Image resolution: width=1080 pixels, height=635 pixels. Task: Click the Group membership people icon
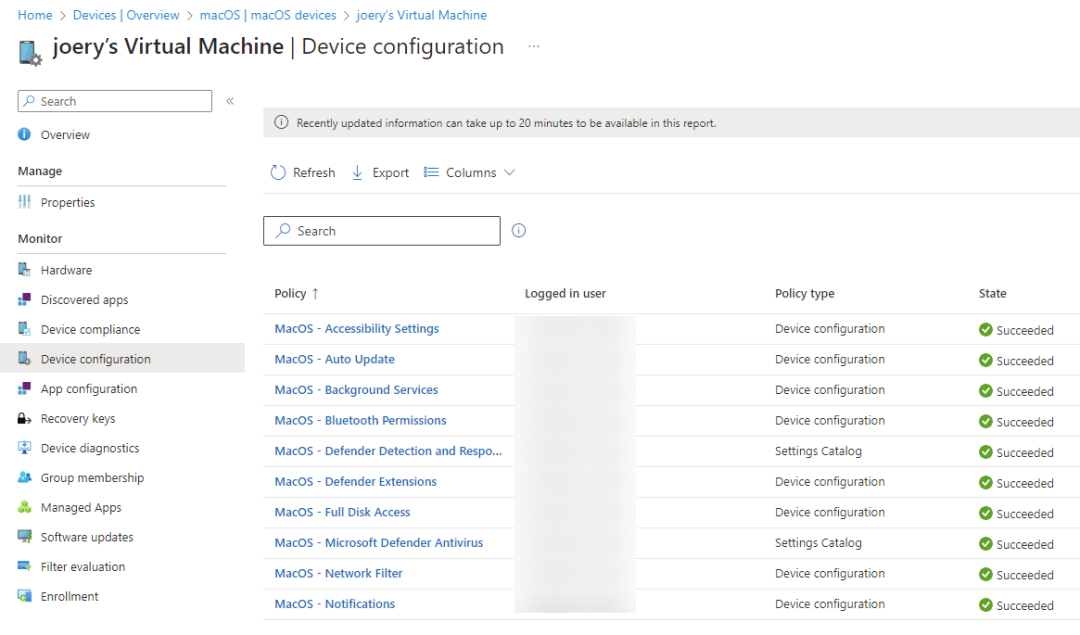[x=24, y=477]
